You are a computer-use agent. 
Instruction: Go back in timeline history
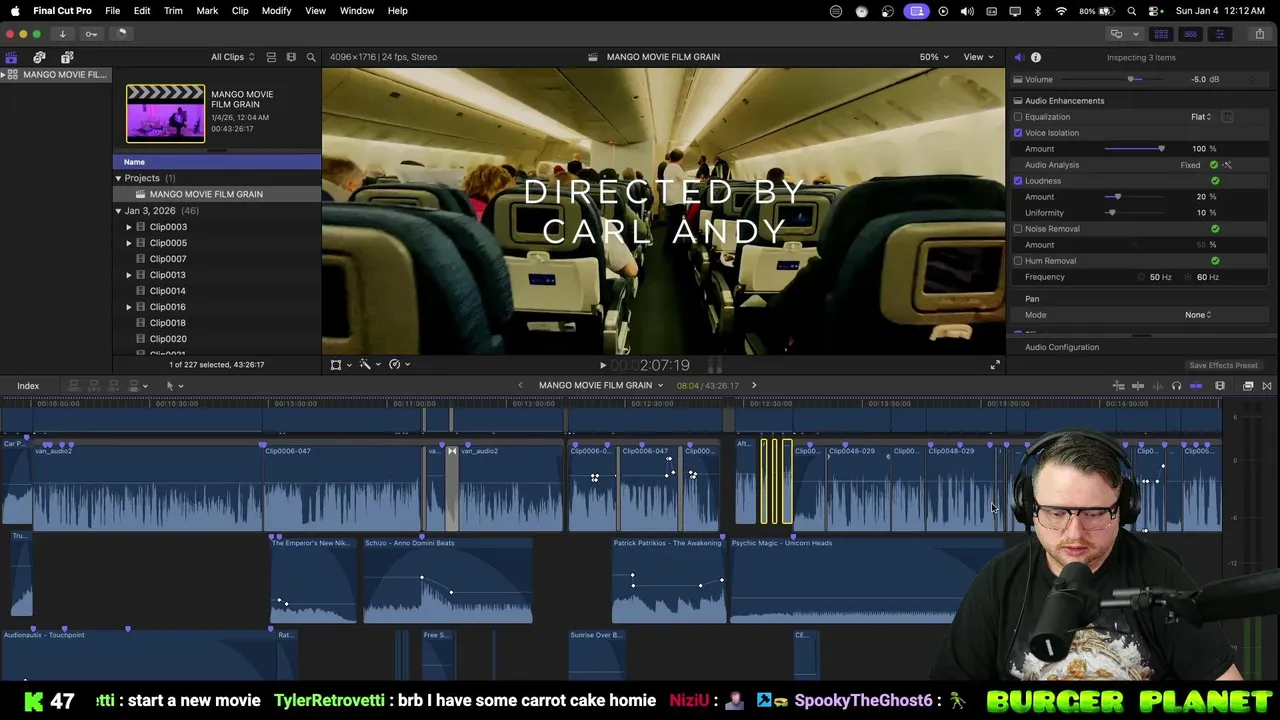tap(520, 386)
